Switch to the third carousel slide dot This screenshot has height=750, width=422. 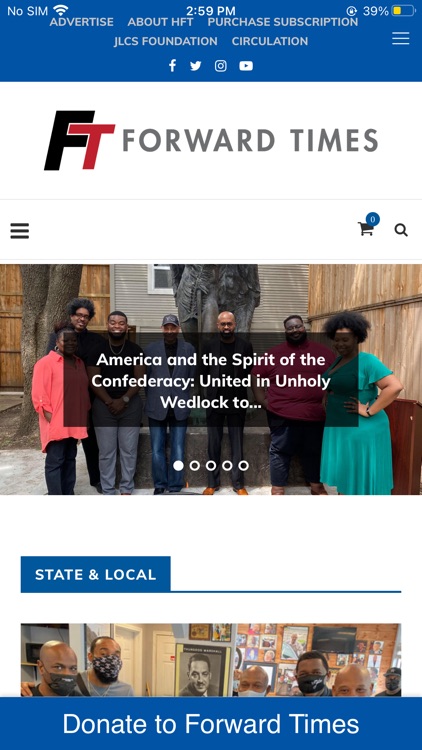[x=211, y=465]
